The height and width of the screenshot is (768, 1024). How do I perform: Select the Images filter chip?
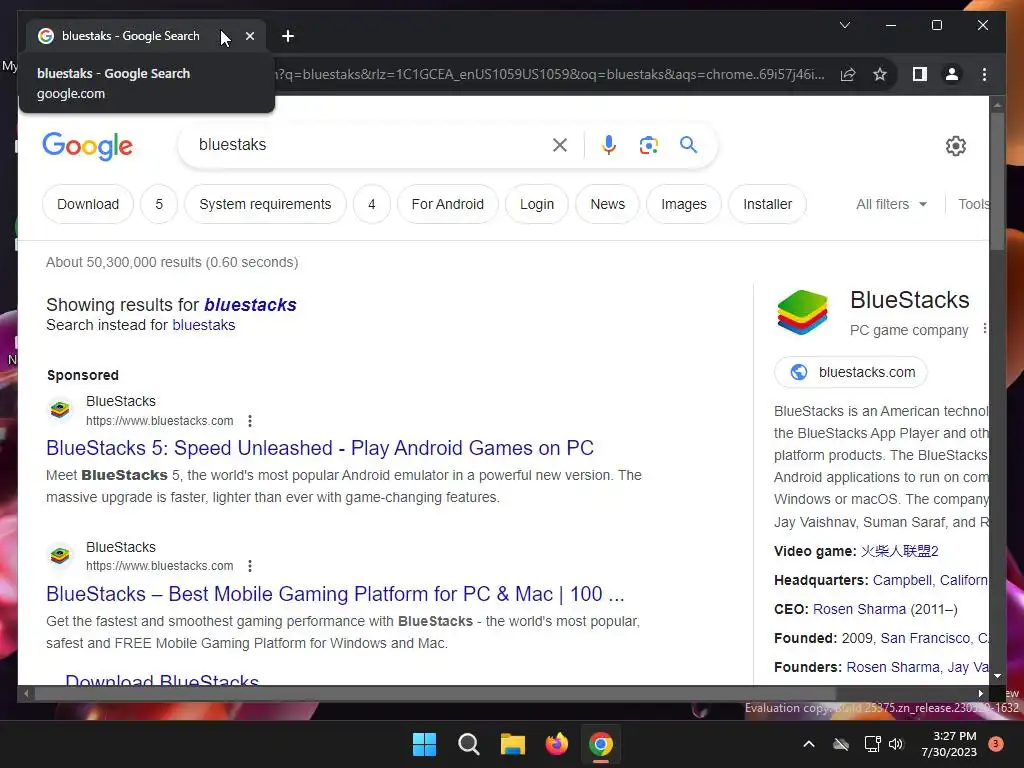pyautogui.click(x=684, y=204)
